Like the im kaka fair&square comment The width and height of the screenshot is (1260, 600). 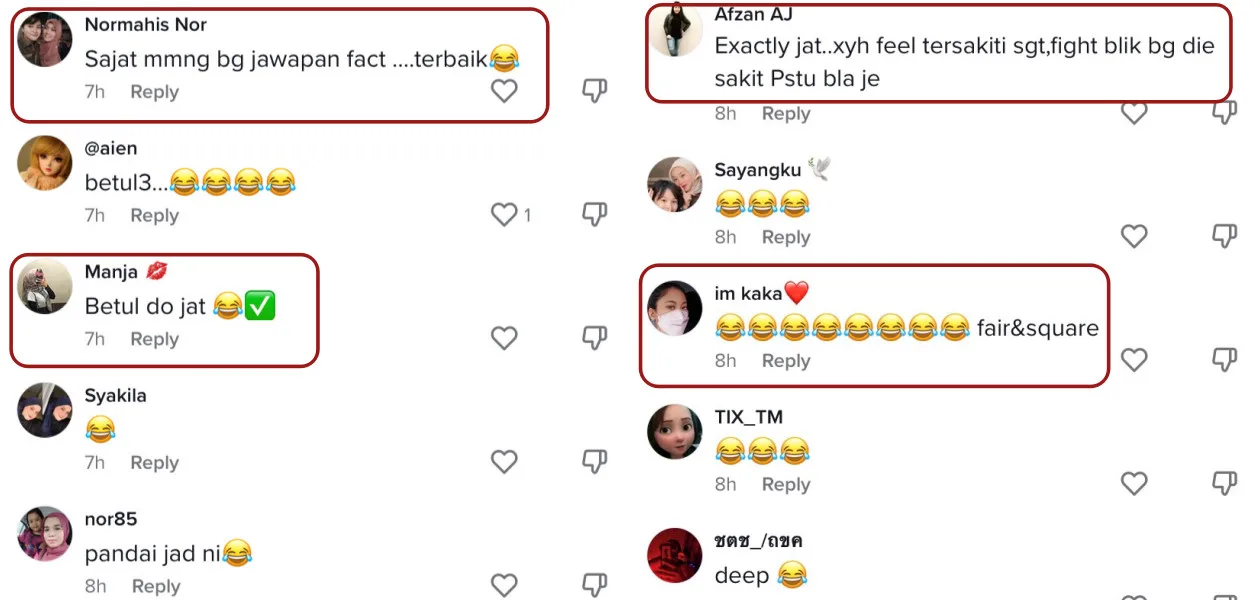click(x=1134, y=359)
